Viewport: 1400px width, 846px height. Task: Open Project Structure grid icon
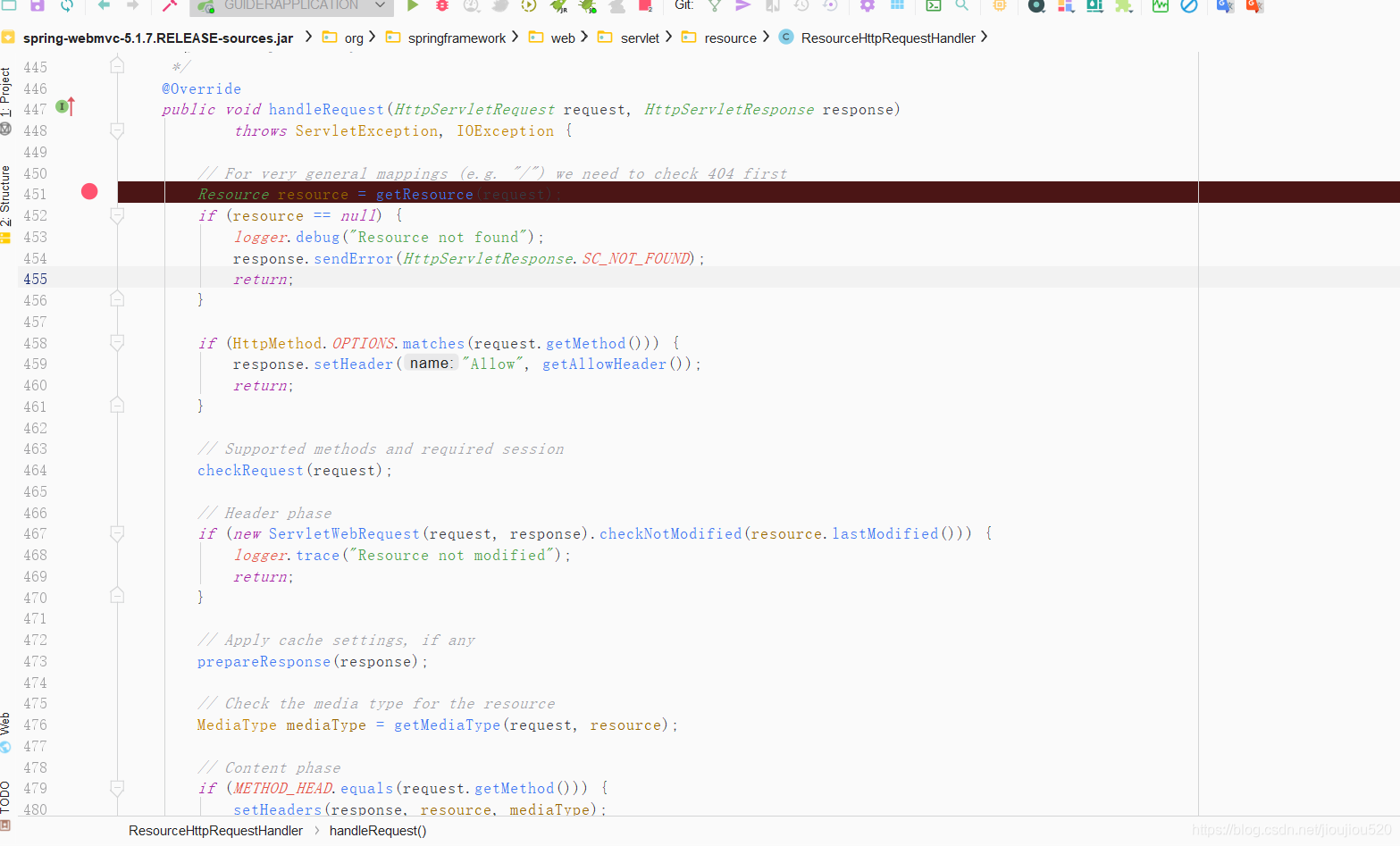897,5
